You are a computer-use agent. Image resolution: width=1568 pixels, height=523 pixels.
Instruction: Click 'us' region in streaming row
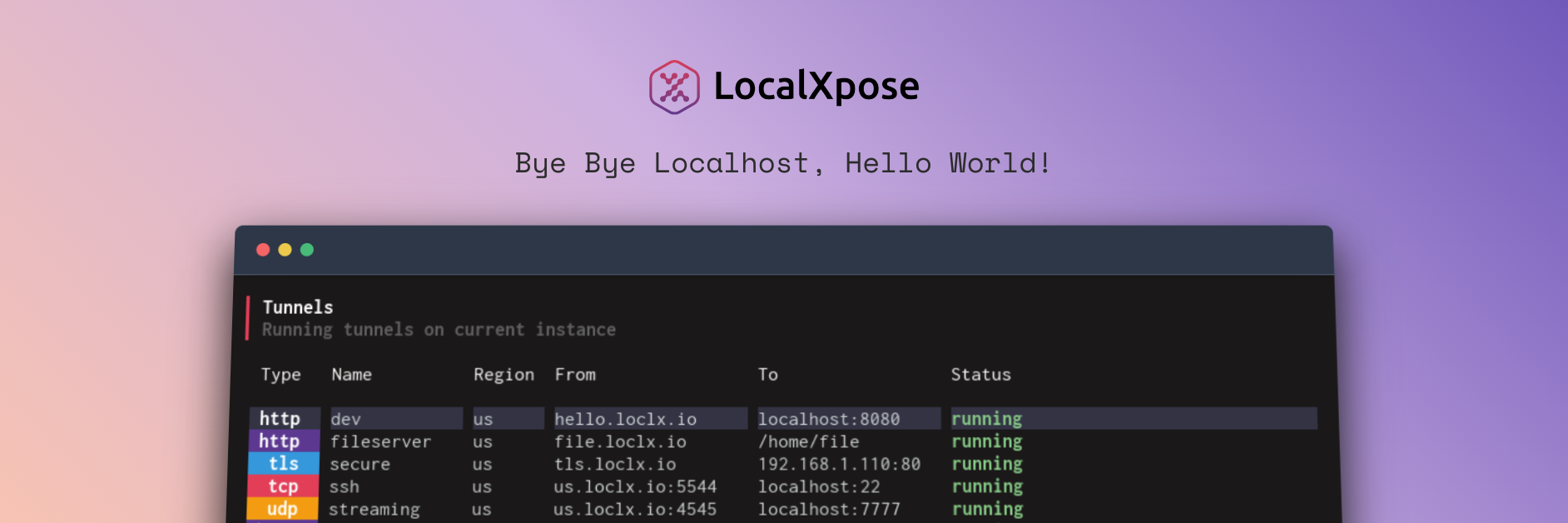coord(481,509)
